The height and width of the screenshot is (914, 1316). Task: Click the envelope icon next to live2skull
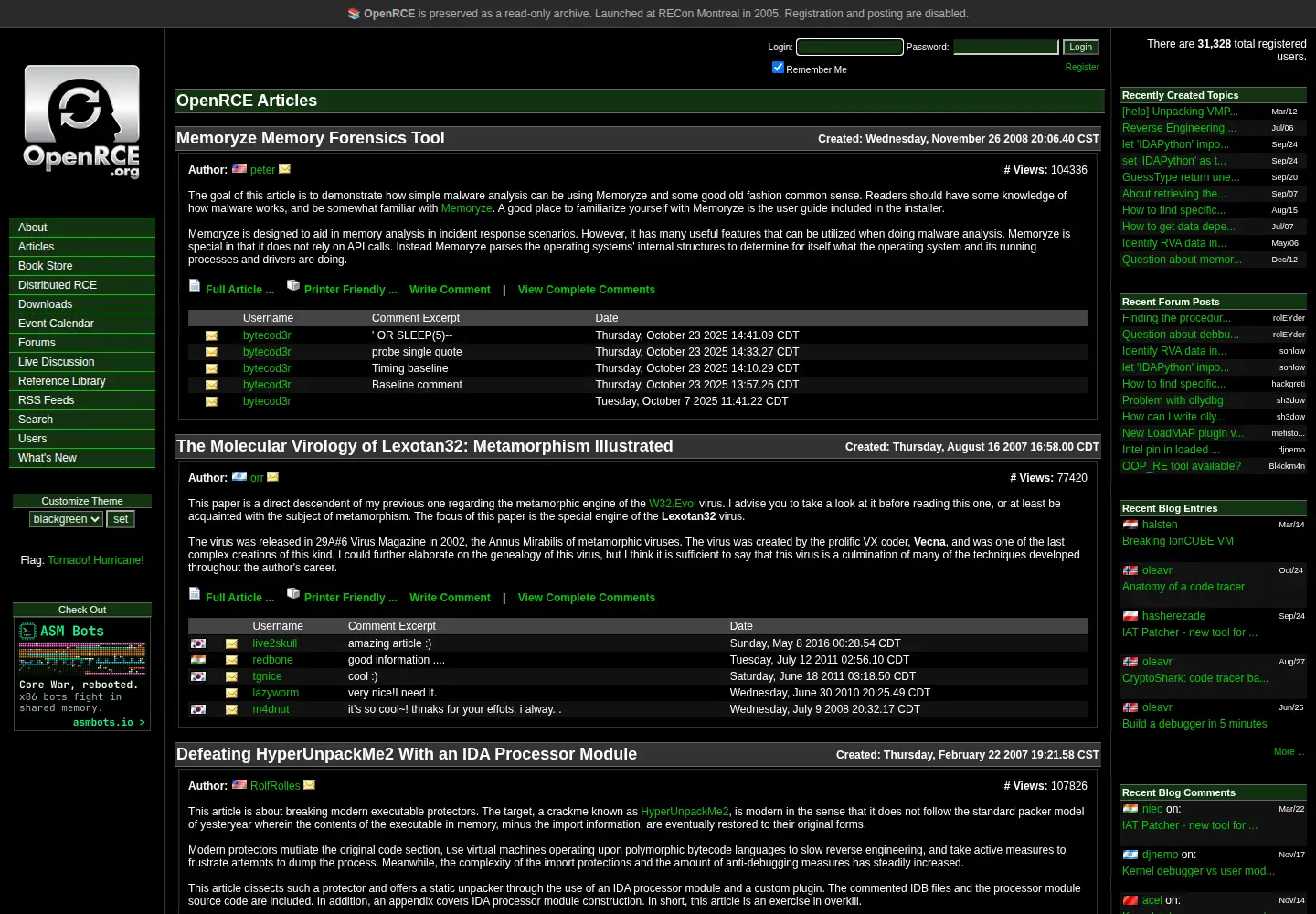click(x=231, y=643)
